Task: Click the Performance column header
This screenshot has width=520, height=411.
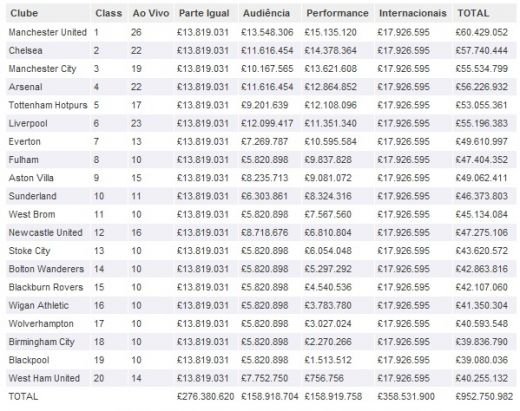Action: [337, 13]
